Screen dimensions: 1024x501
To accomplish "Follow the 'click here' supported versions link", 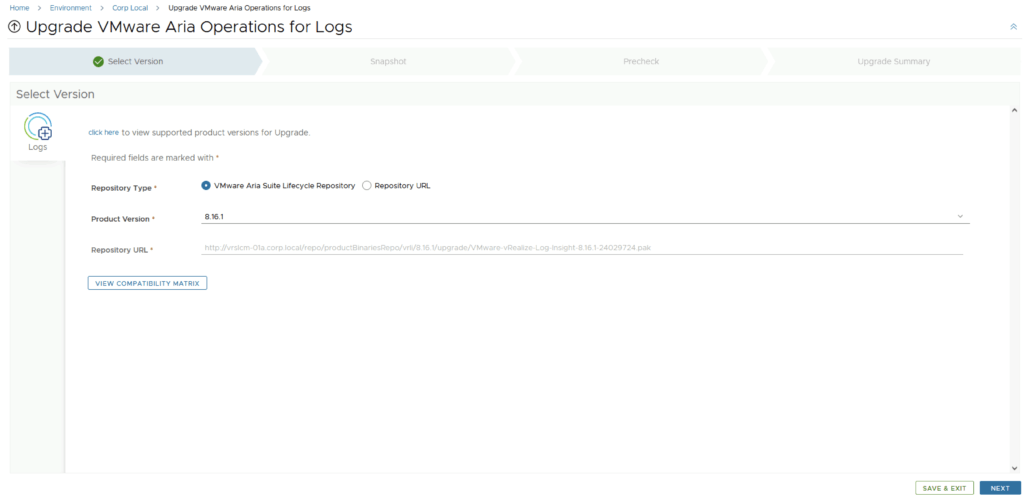I will coord(103,132).
